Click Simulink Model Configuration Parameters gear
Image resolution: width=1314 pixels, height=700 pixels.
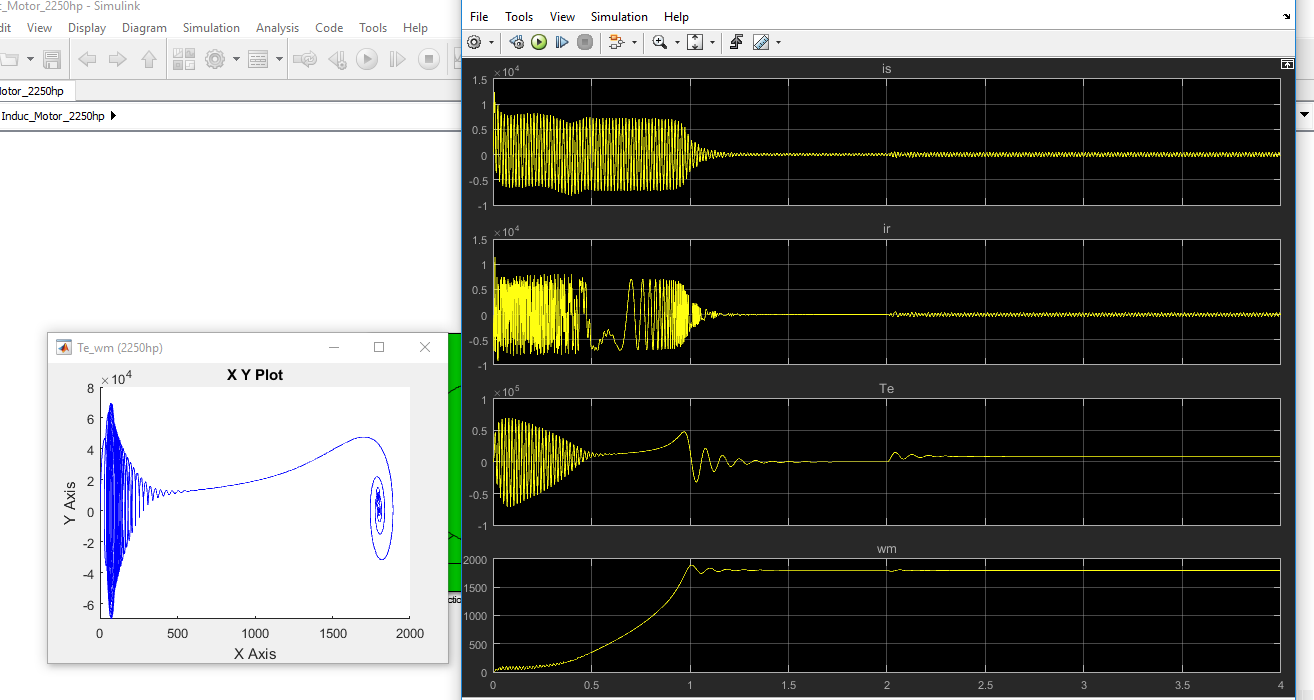(x=214, y=59)
